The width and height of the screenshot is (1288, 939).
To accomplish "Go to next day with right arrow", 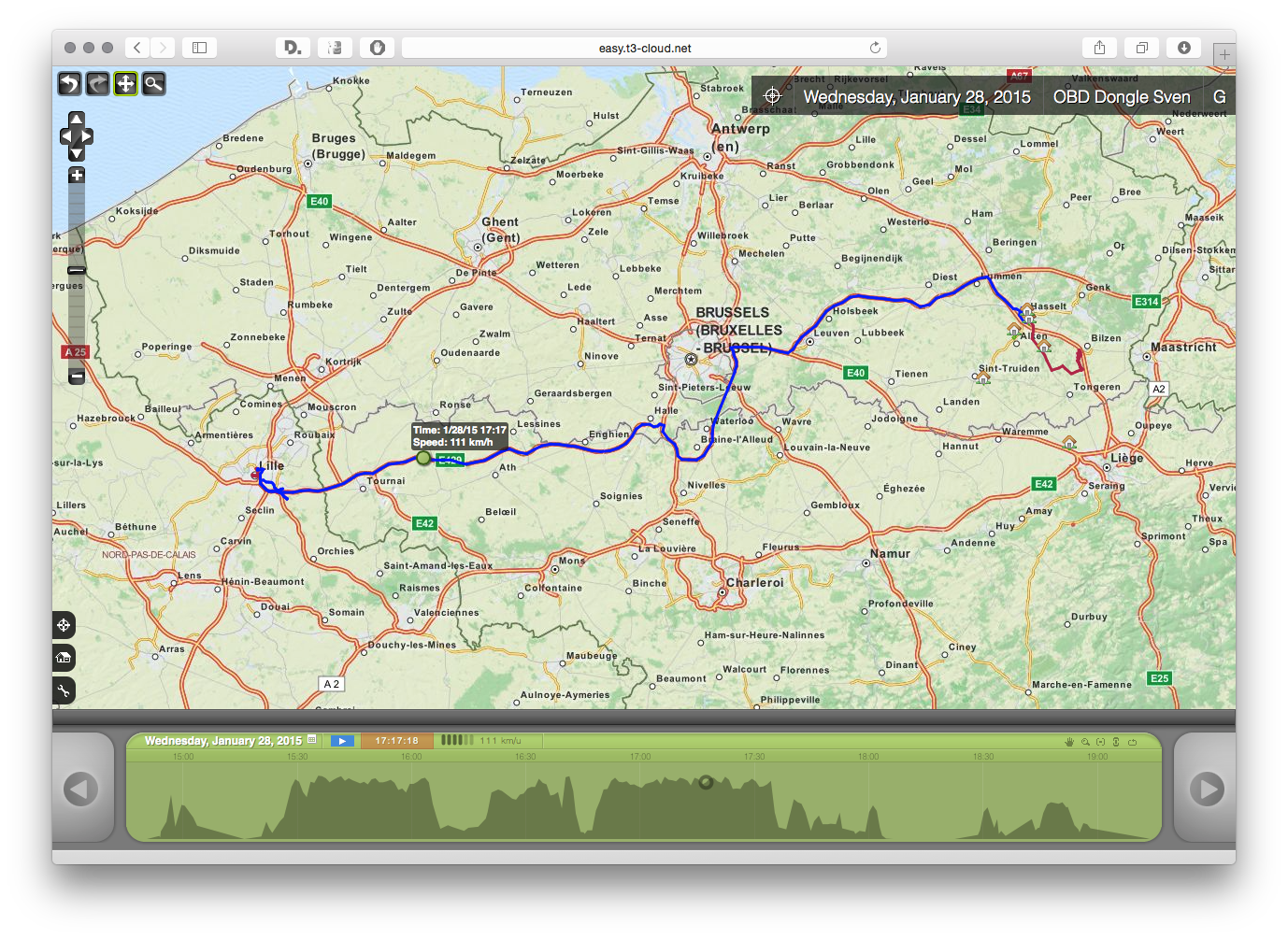I will coord(1208,790).
